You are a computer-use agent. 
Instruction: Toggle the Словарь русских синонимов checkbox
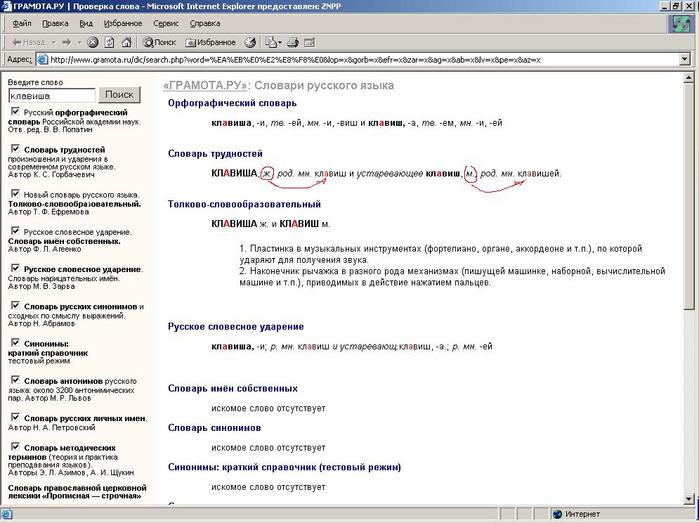[15, 305]
